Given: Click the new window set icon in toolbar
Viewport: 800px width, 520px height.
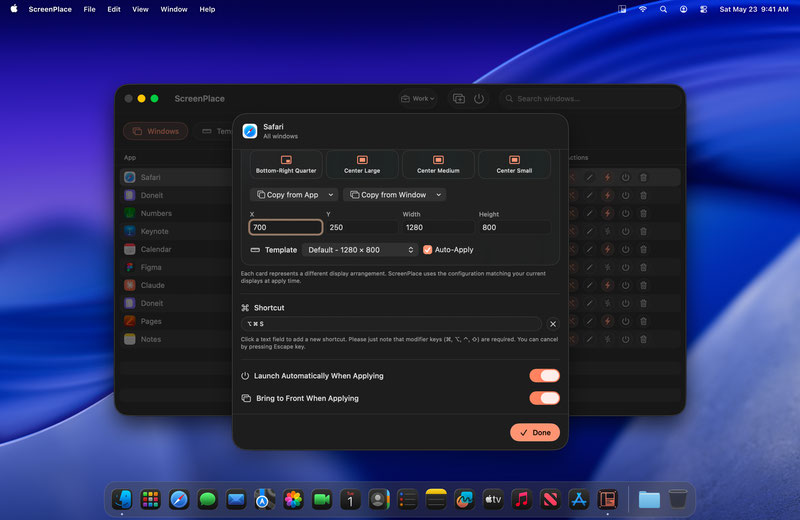Looking at the screenshot, I should click(459, 98).
